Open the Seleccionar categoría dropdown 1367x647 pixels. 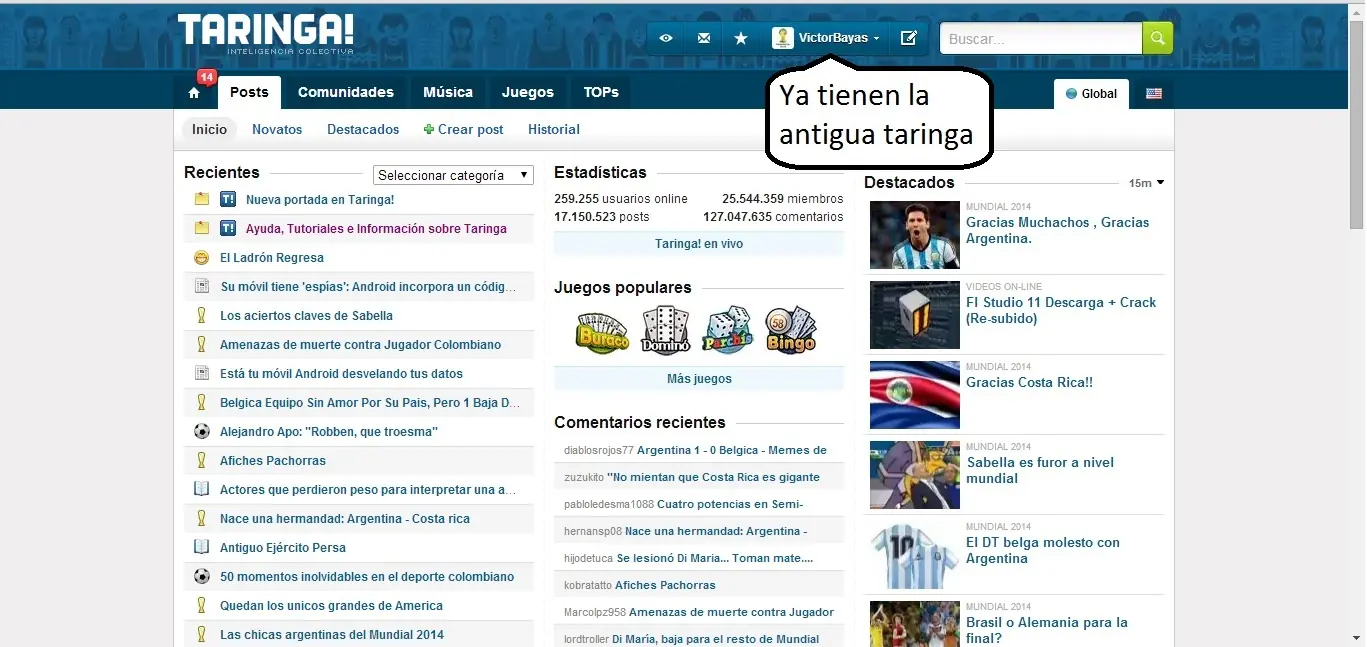453,175
